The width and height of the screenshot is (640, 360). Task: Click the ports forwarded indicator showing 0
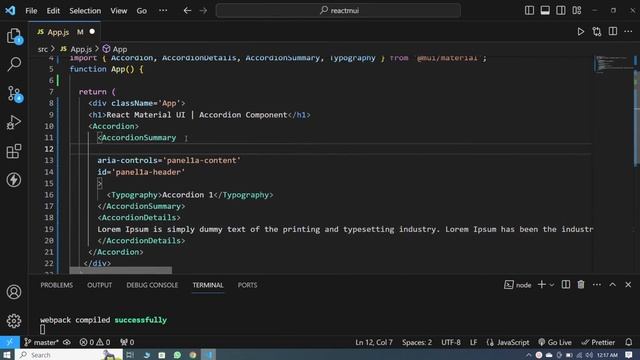127,342
